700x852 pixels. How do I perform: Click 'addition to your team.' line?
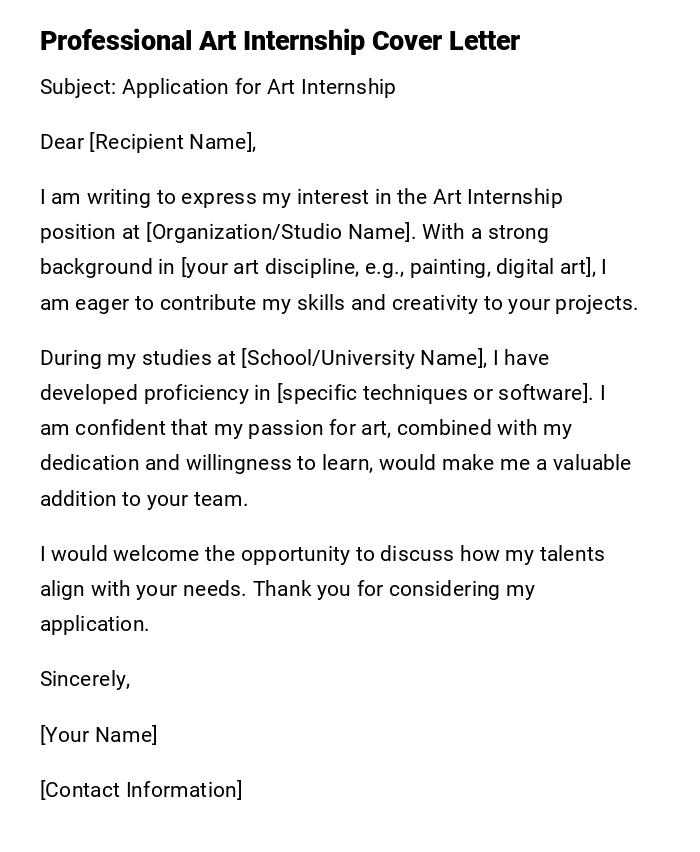click(x=144, y=500)
